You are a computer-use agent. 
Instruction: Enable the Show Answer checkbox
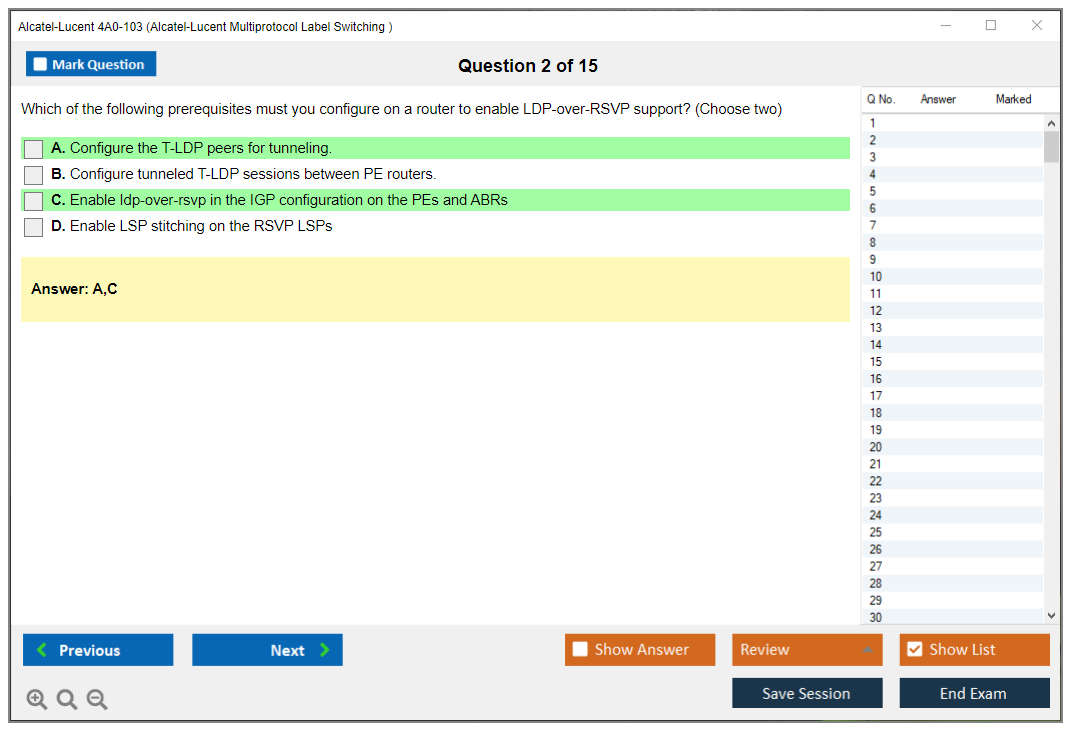pyautogui.click(x=580, y=650)
